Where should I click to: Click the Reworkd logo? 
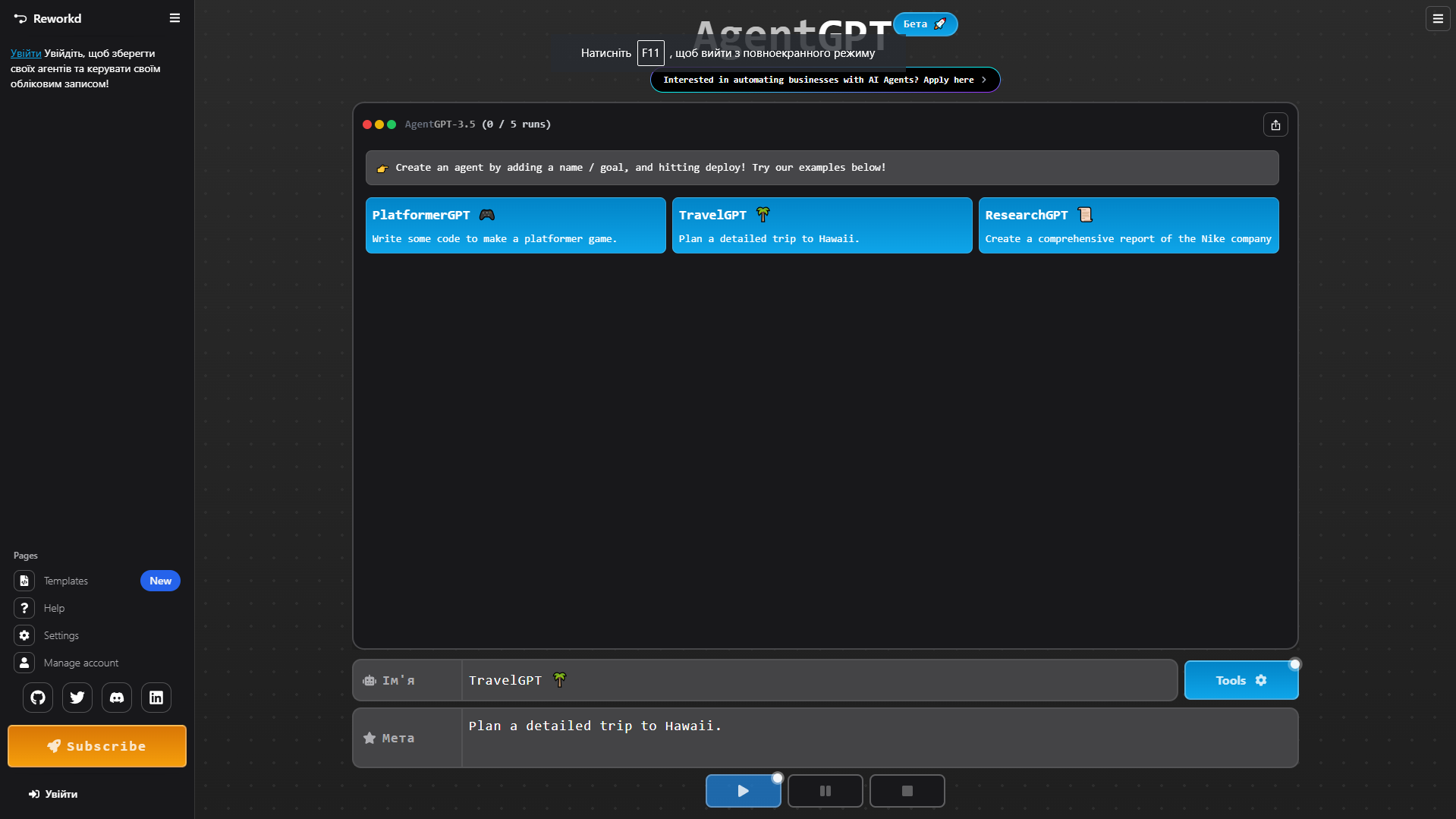tap(48, 18)
